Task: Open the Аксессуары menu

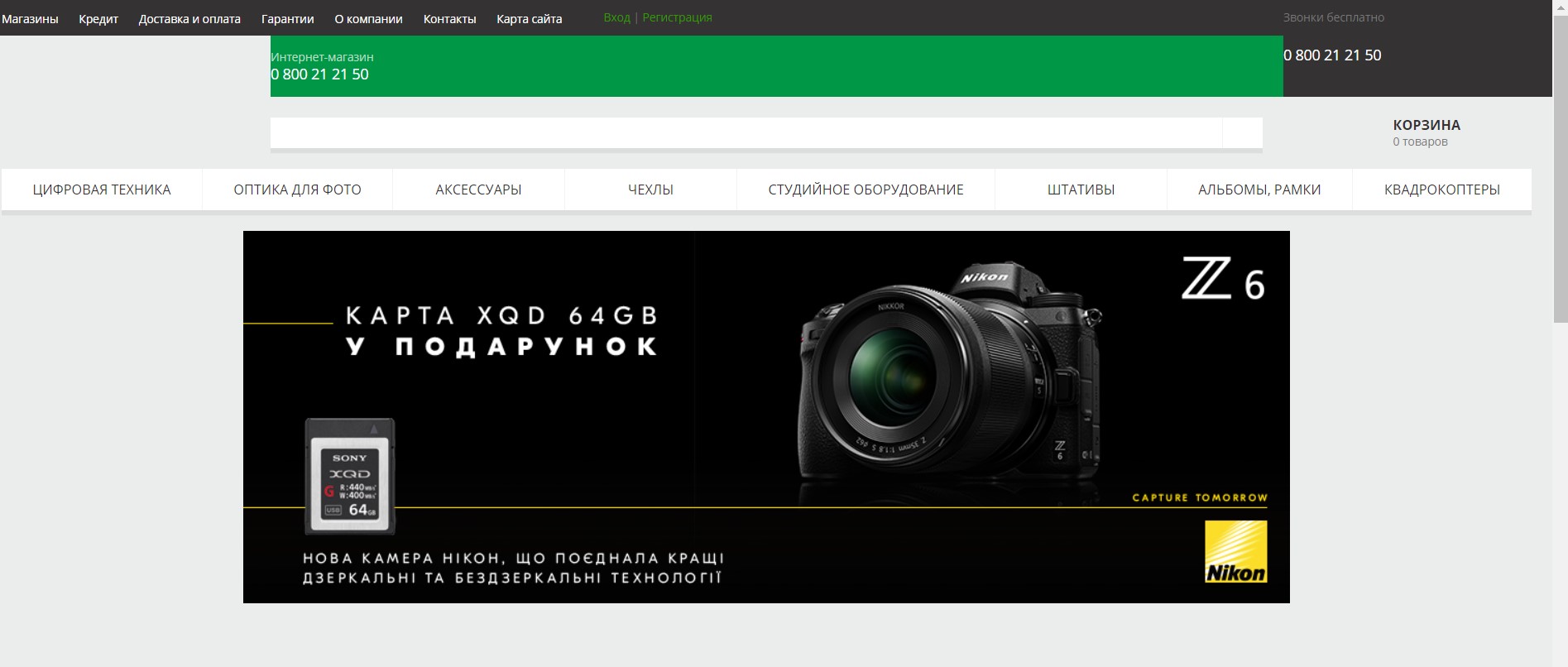Action: point(478,190)
